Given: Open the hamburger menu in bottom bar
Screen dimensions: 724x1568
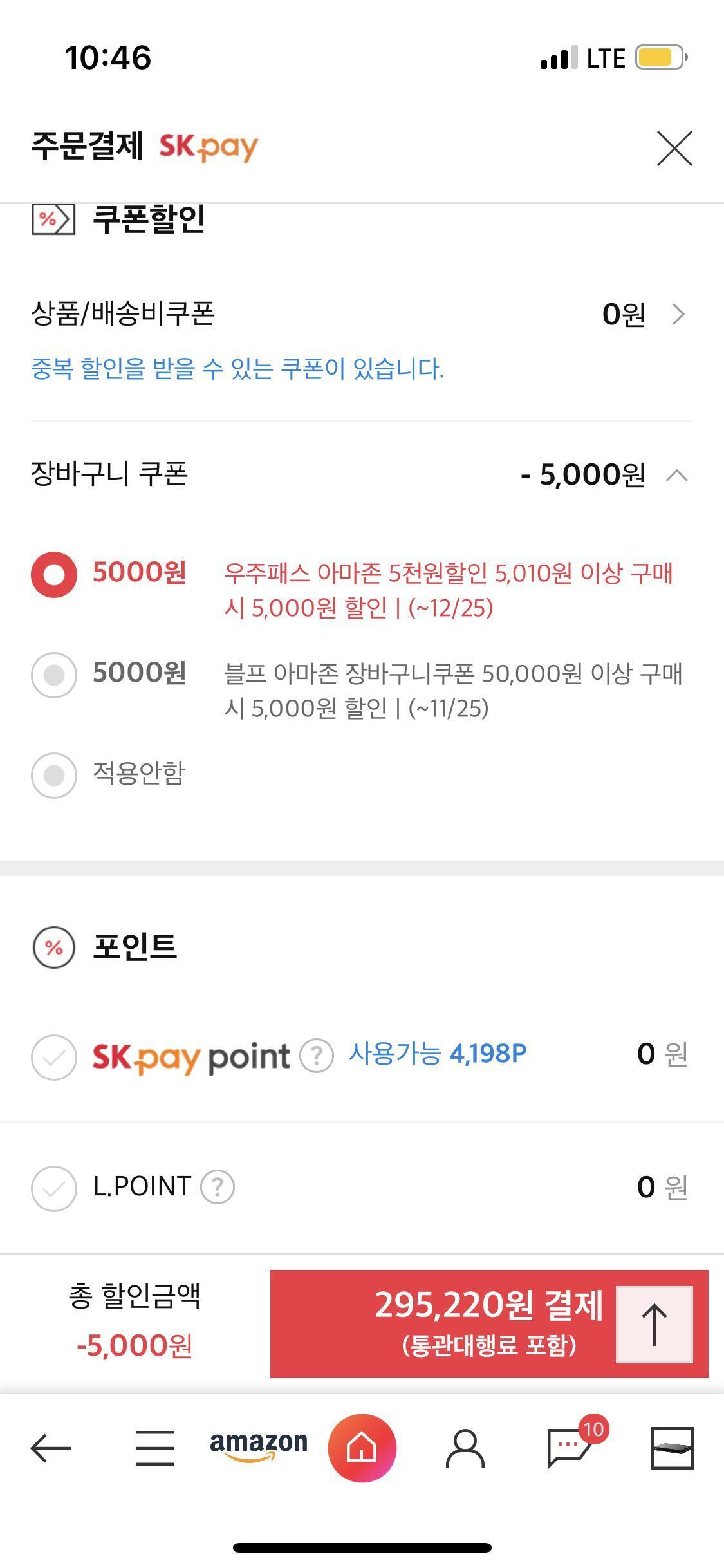Looking at the screenshot, I should coord(155,1448).
